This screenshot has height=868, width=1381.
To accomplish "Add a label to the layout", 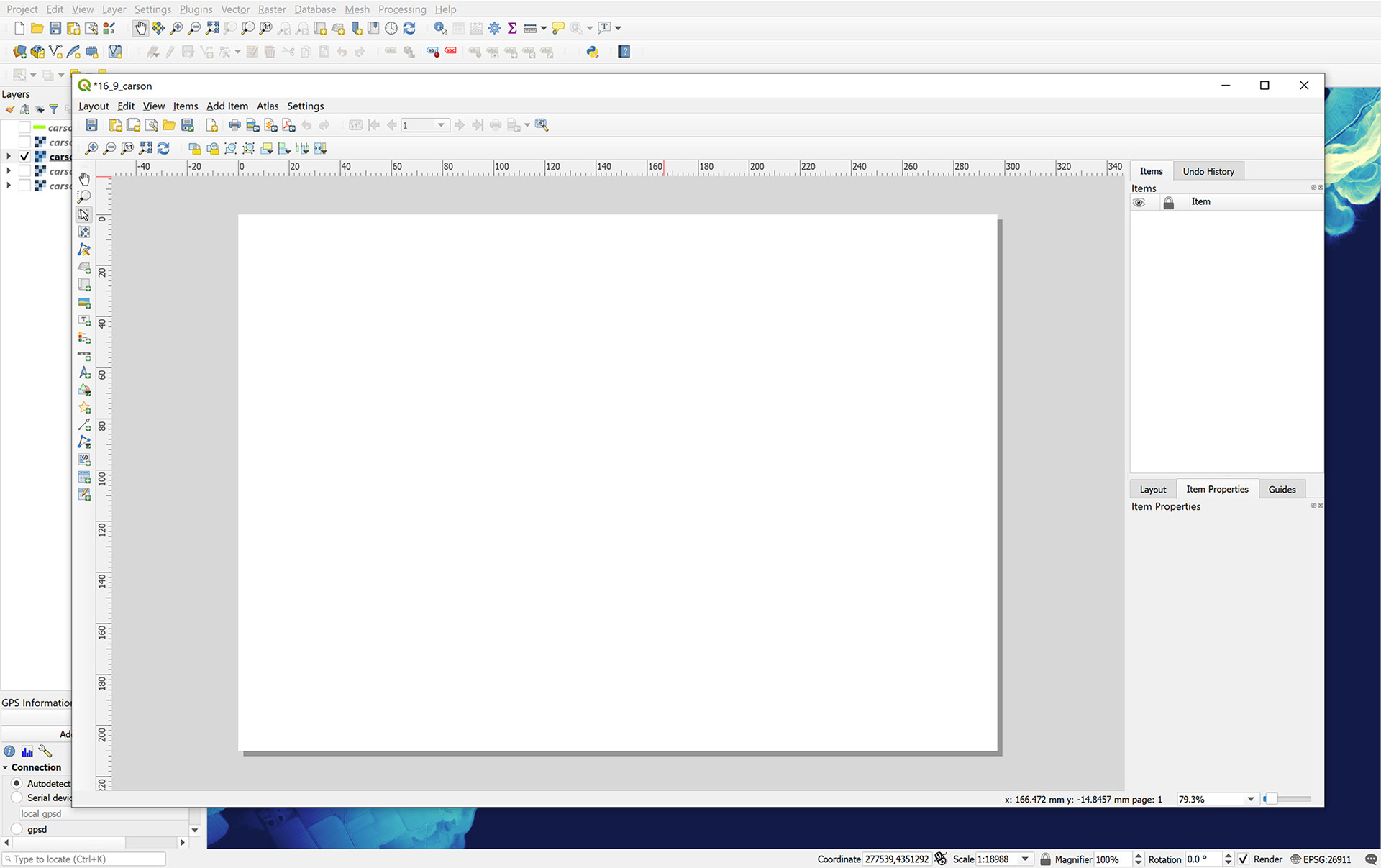I will [84, 320].
